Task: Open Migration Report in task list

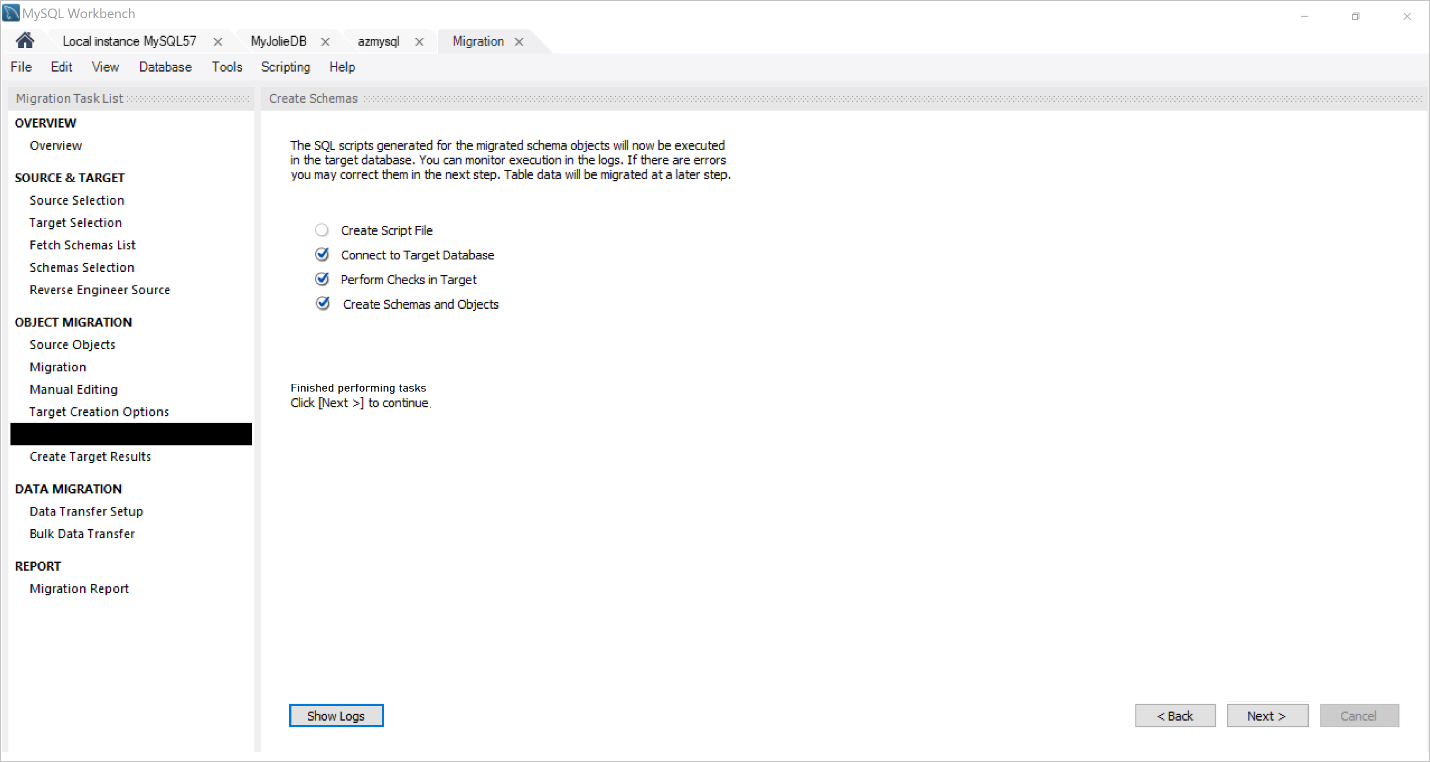Action: pos(79,589)
